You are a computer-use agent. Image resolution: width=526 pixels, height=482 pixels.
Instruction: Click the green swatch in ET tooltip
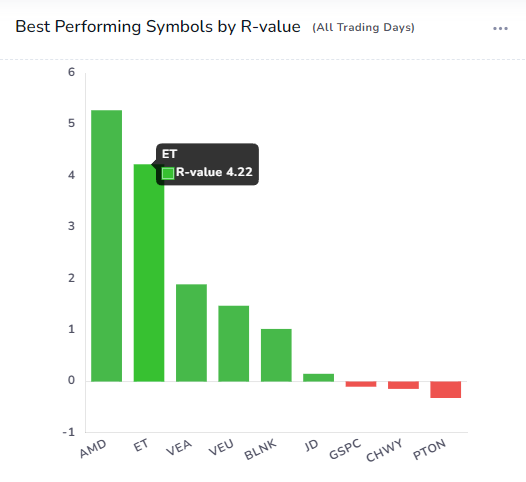[168, 173]
